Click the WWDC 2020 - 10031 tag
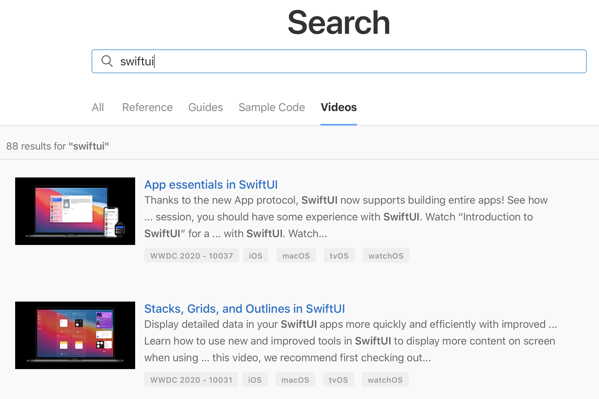Screen dimensions: 599x399 pos(191,380)
